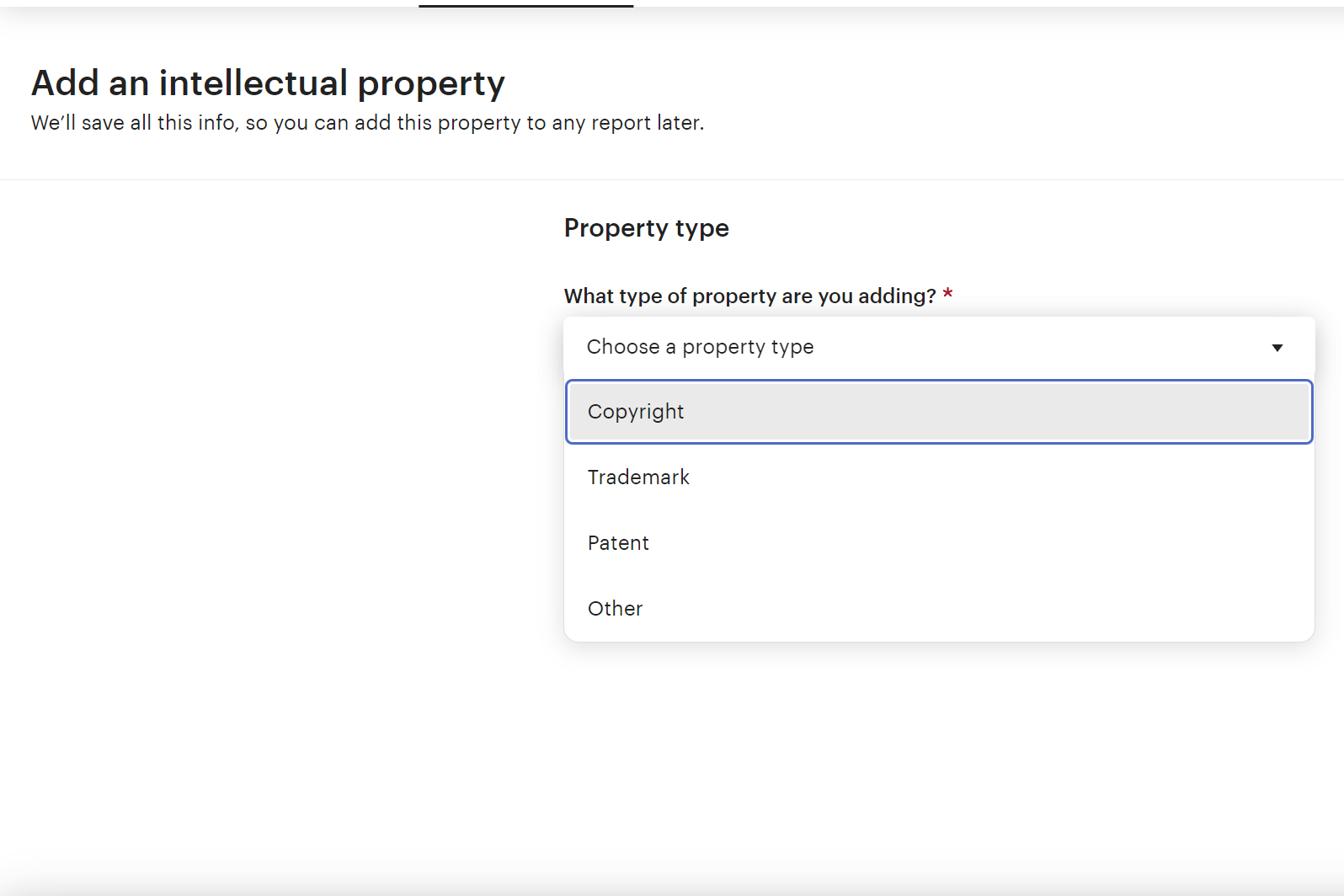1344x896 pixels.
Task: Click the 'What type of property' field label
Action: point(749,296)
